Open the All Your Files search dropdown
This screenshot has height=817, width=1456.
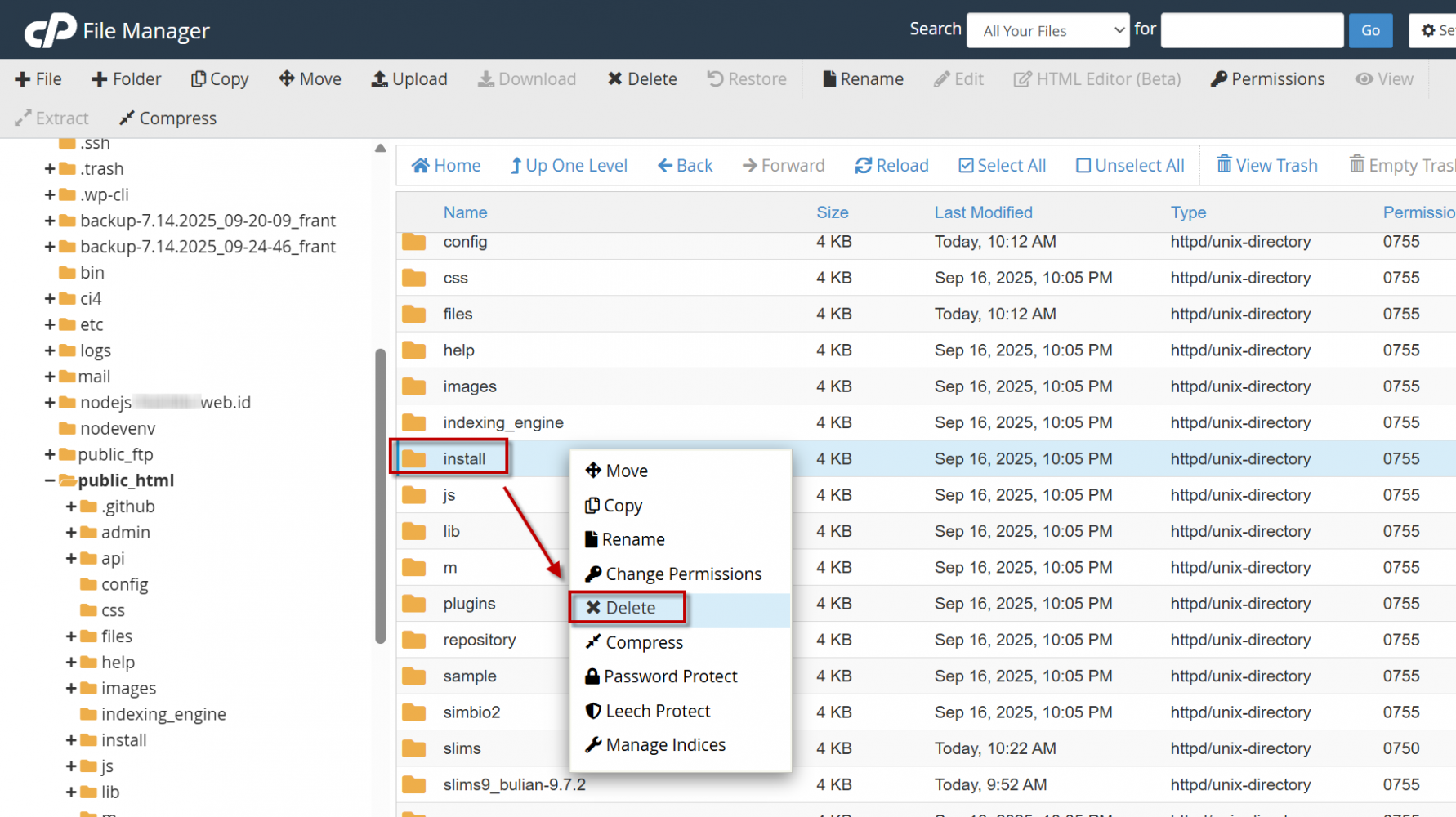pyautogui.click(x=1047, y=31)
